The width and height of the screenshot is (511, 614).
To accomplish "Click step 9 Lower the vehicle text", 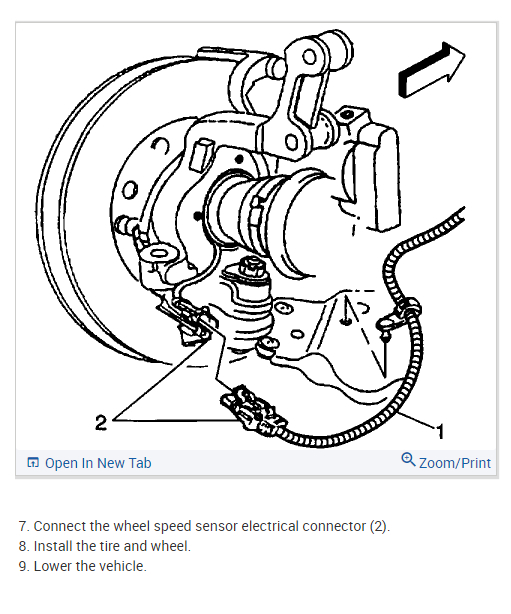I will [83, 566].
